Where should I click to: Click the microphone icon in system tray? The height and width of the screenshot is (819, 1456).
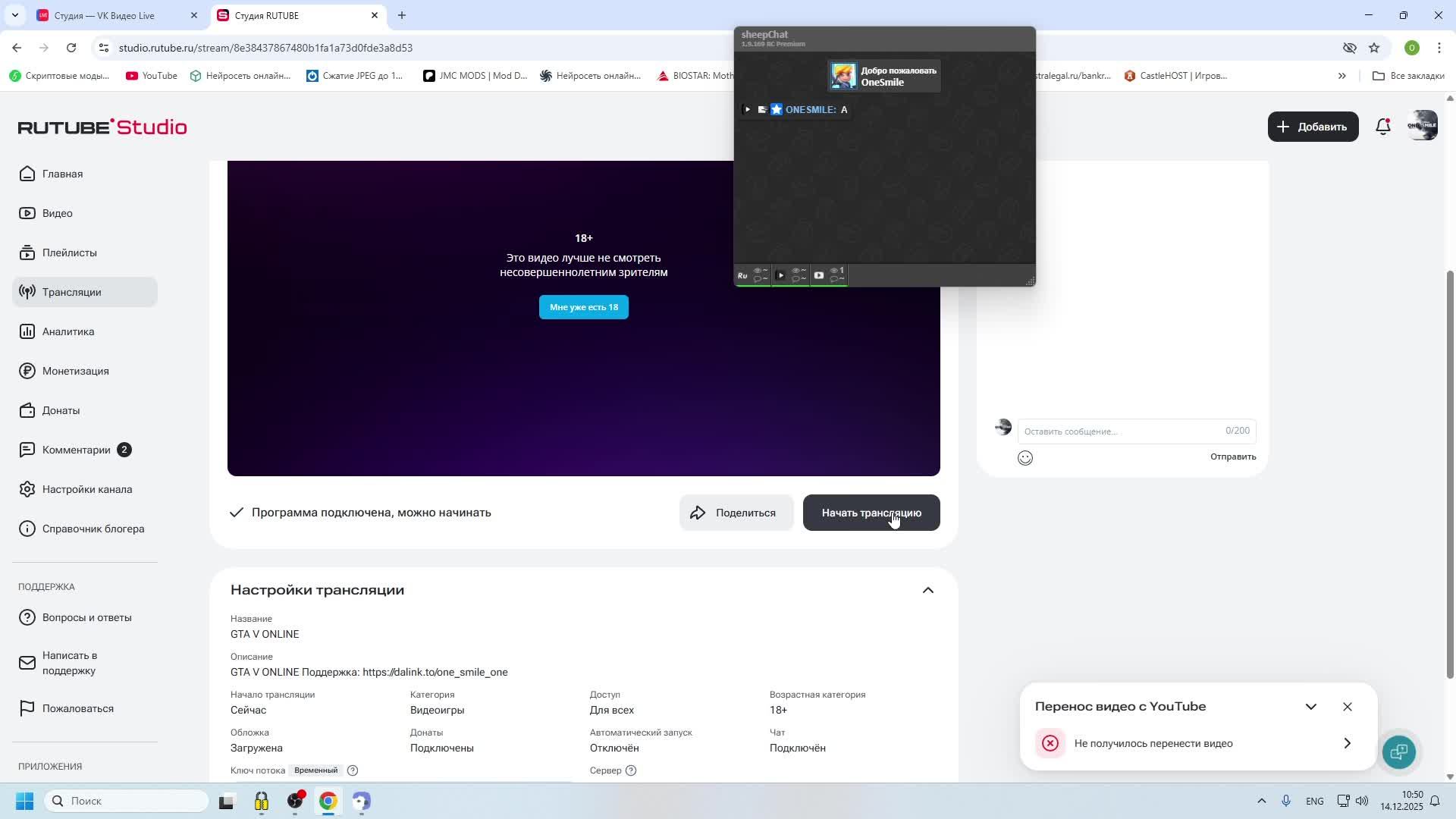click(1286, 801)
